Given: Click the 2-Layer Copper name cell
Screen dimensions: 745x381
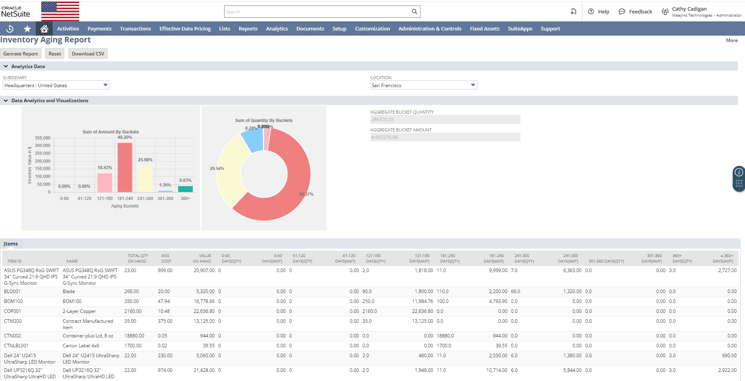Looking at the screenshot, I should (x=78, y=312).
